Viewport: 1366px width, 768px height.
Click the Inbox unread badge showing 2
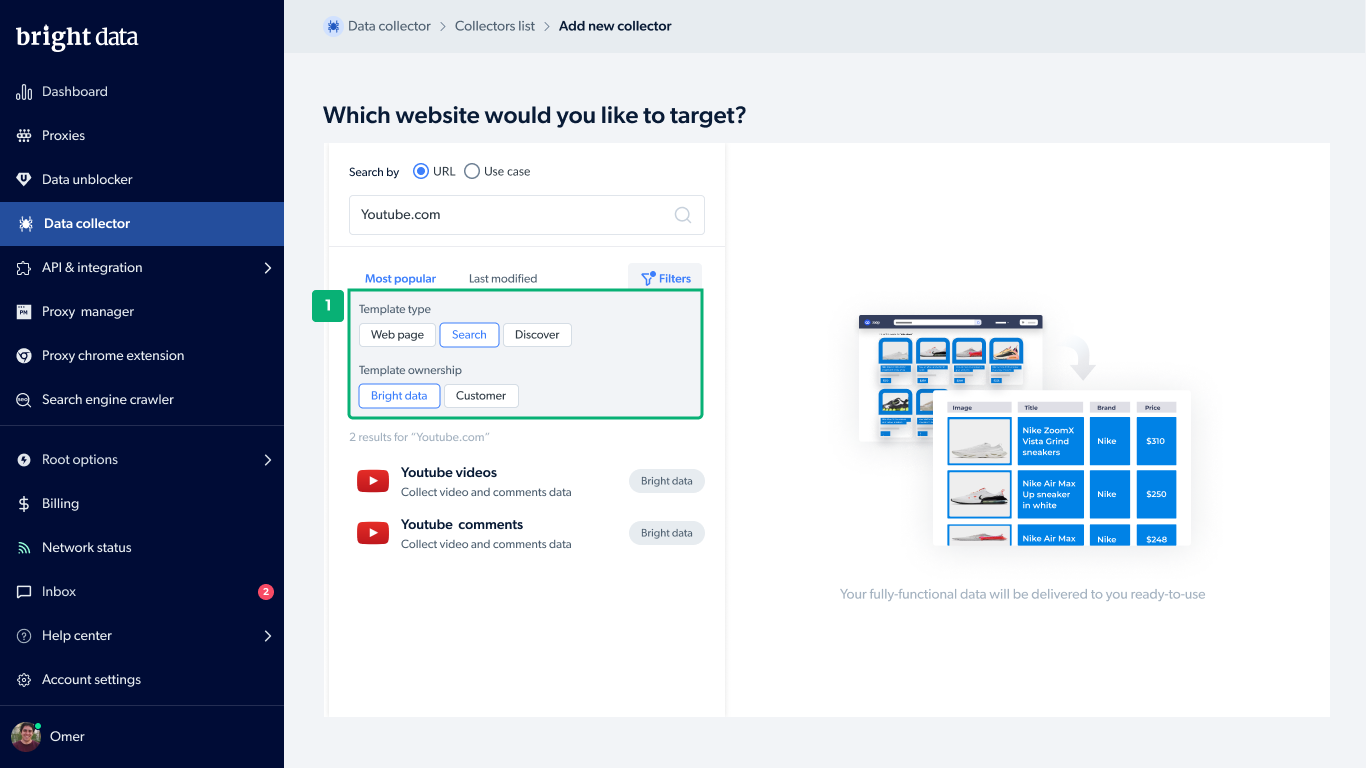click(x=266, y=592)
